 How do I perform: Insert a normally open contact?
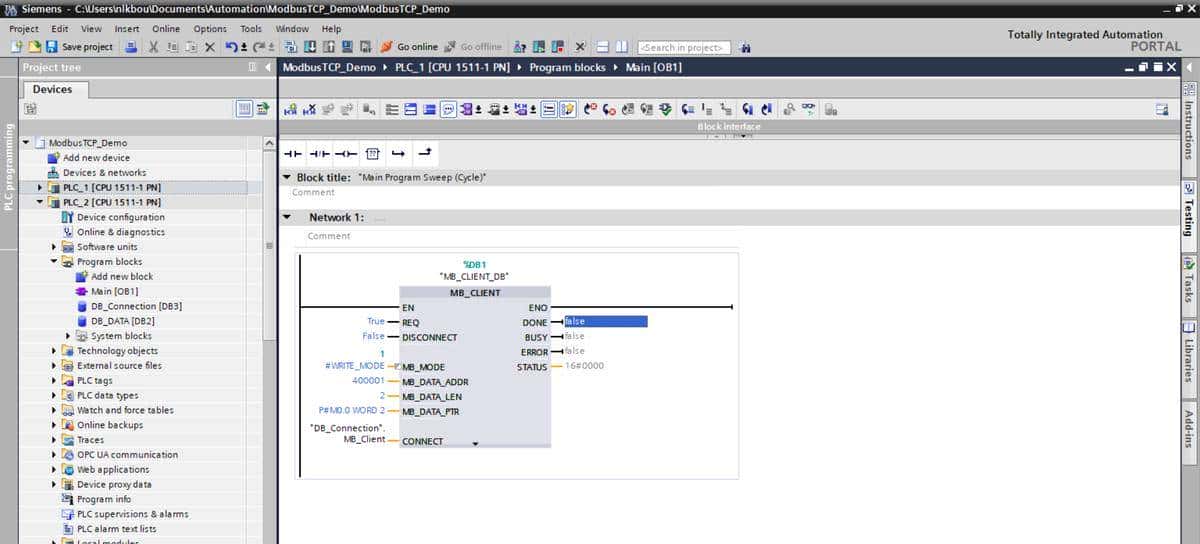tap(292, 153)
